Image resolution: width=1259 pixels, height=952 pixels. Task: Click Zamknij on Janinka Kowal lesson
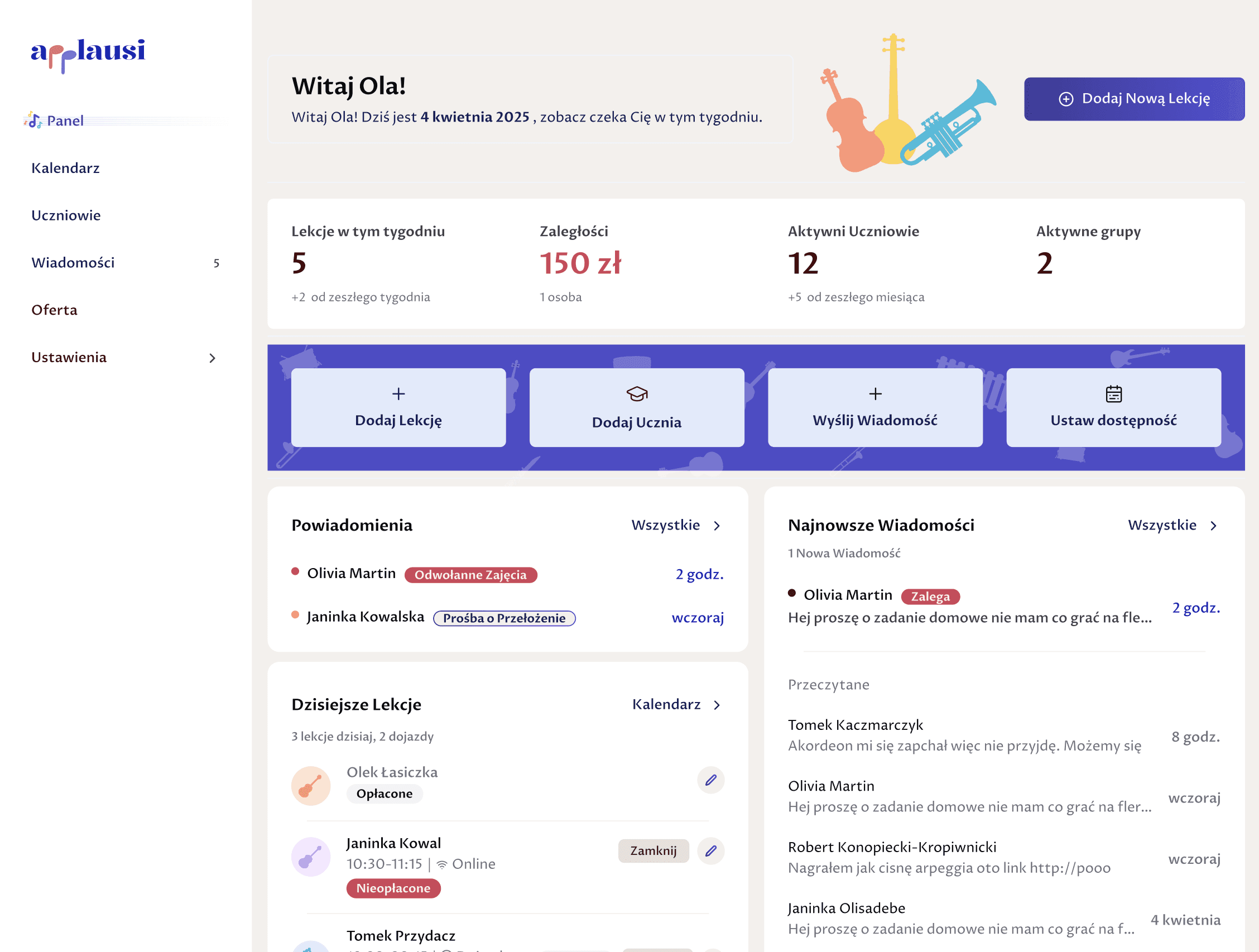pyautogui.click(x=653, y=850)
